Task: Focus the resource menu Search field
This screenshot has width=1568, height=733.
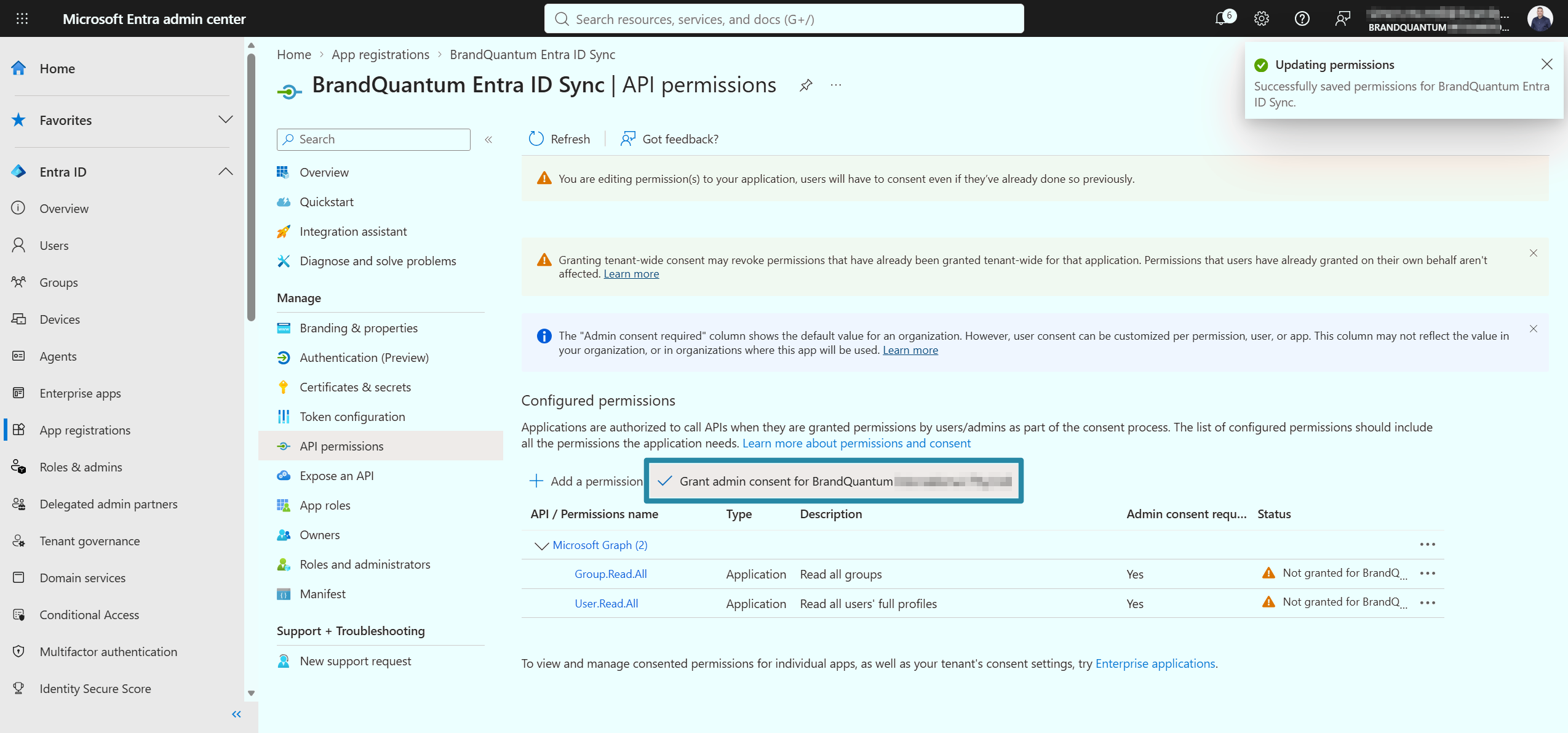Action: pyautogui.click(x=373, y=140)
